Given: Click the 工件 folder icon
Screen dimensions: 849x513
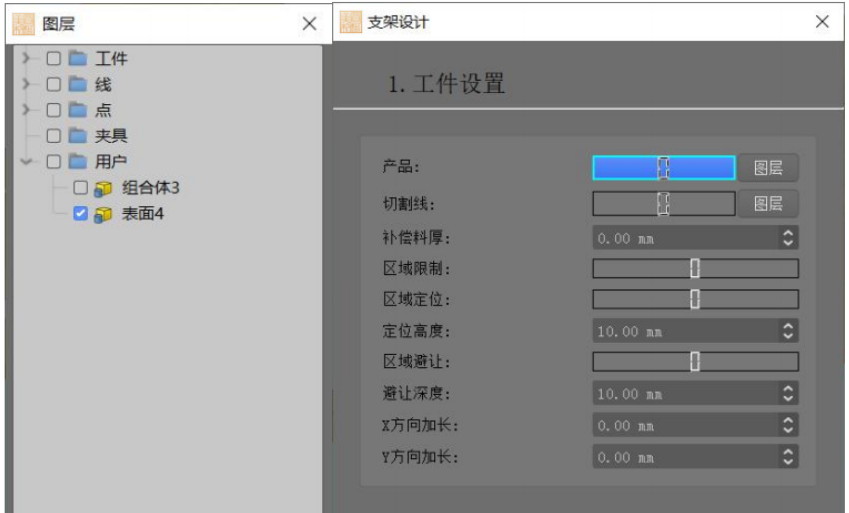Looking at the screenshot, I should point(78,58).
